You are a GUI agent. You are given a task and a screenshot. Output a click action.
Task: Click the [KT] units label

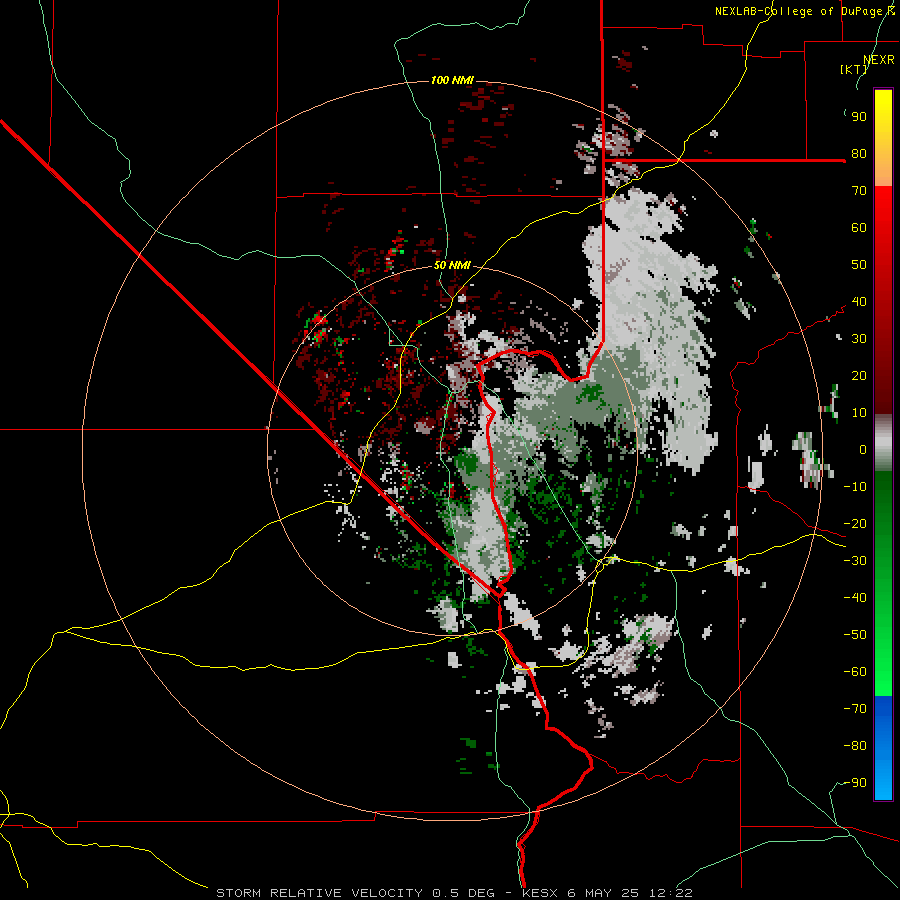click(x=854, y=69)
